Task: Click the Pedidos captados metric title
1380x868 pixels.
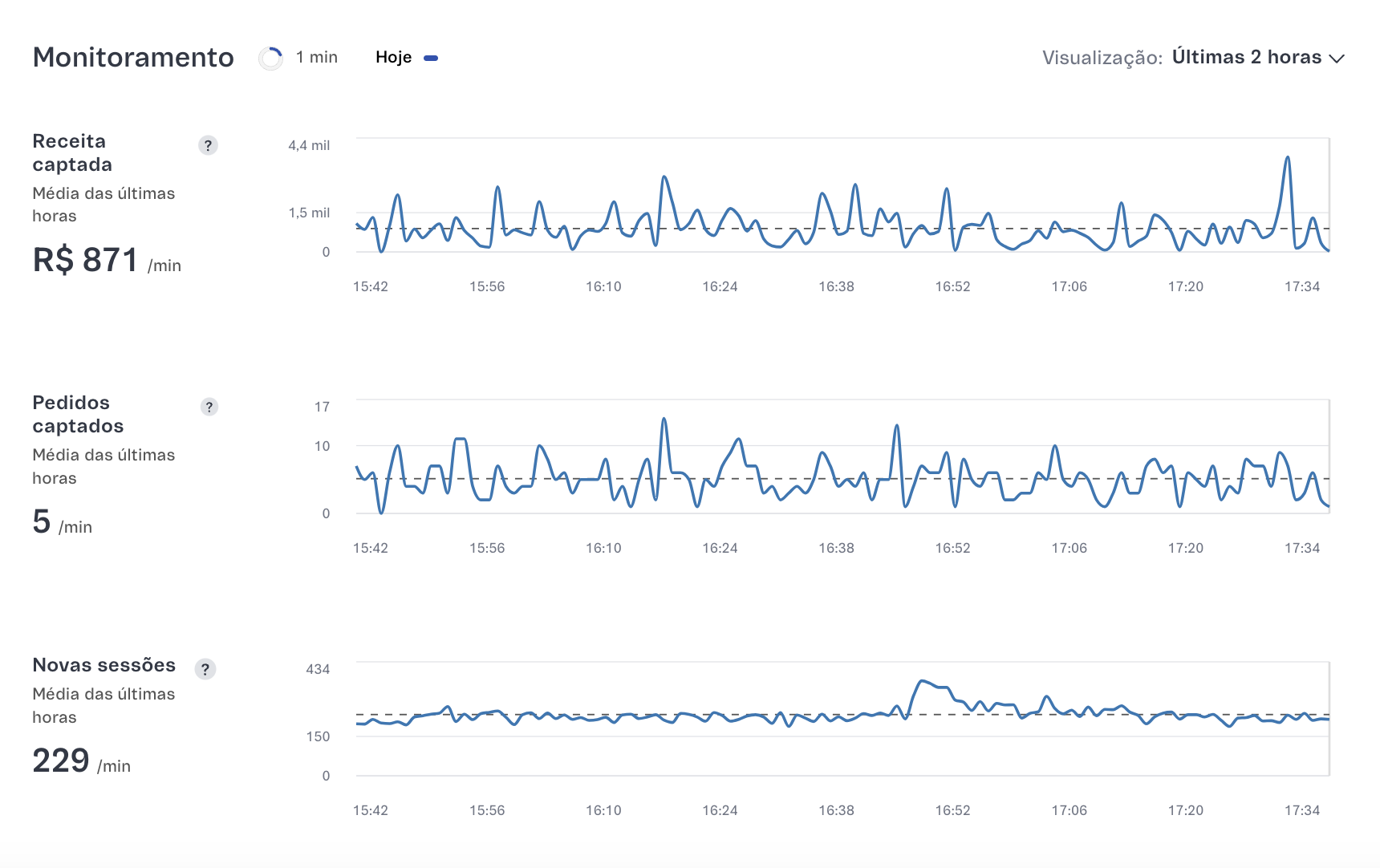Action: [78, 414]
